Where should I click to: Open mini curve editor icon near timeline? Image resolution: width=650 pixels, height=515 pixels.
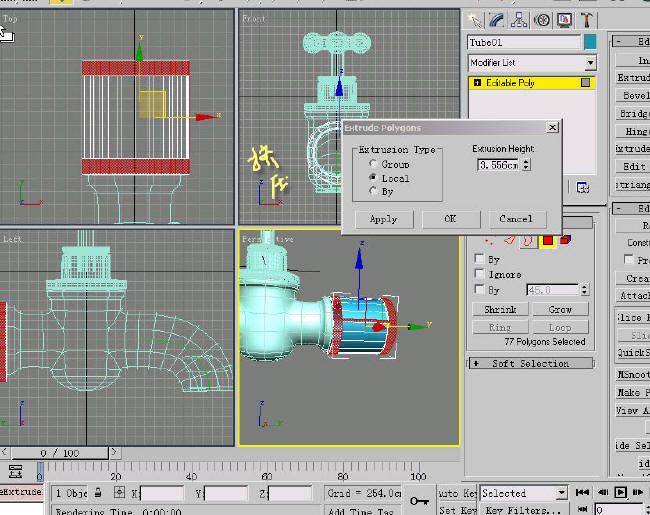[x=15, y=472]
